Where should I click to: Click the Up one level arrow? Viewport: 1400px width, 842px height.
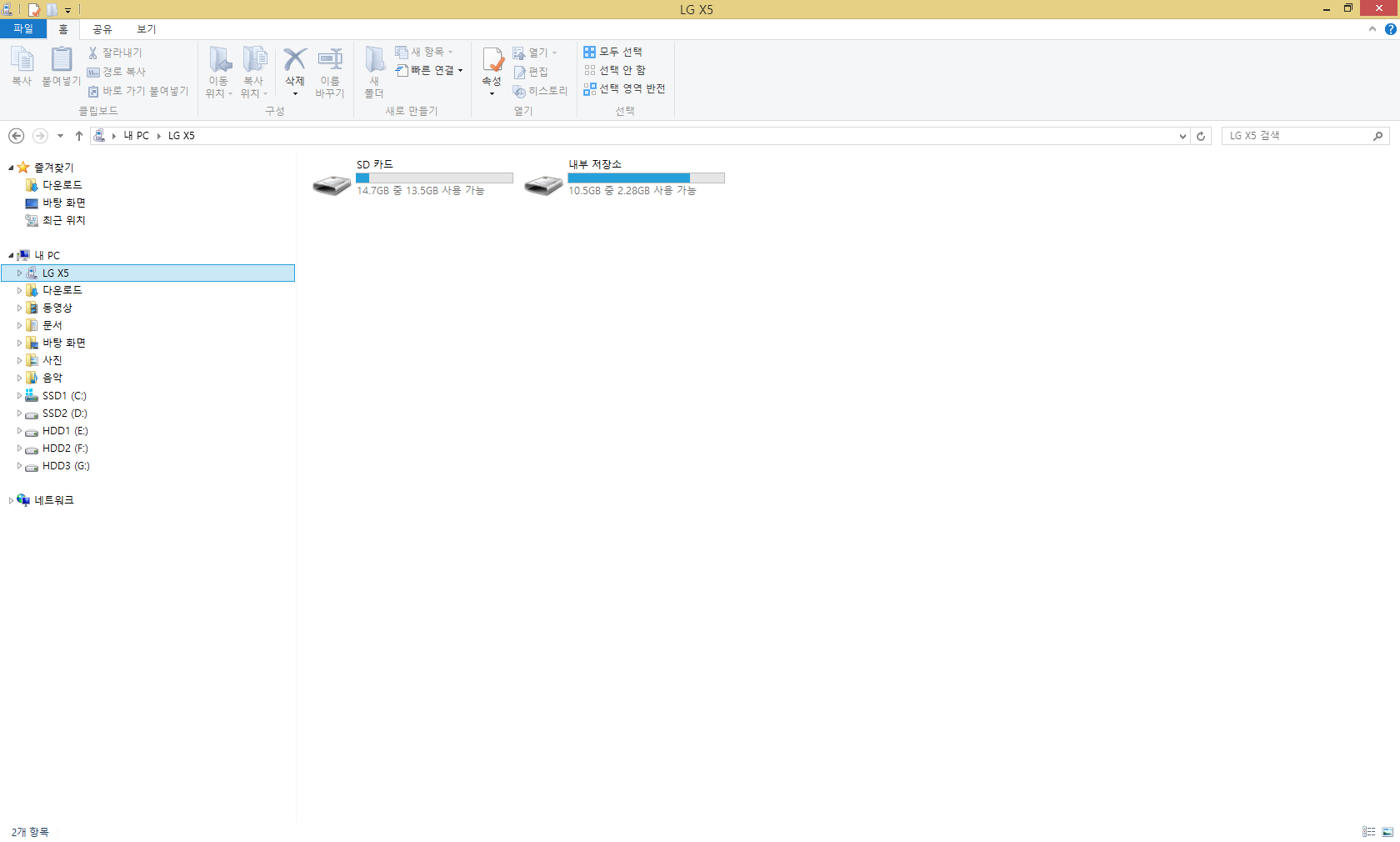(x=79, y=136)
